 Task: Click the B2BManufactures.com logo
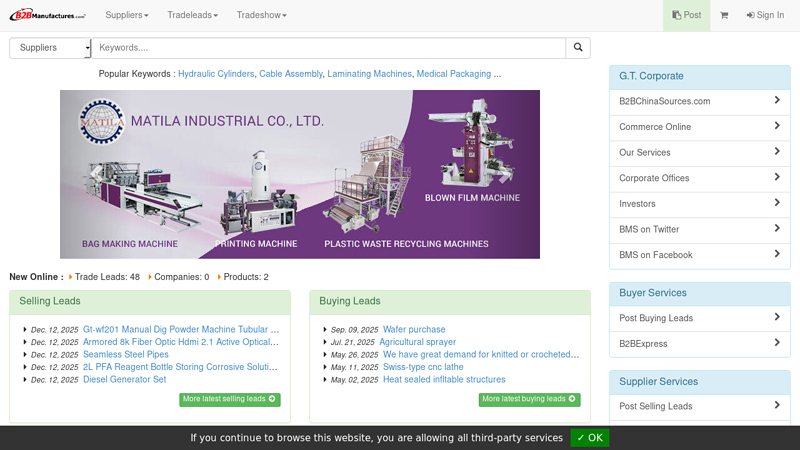47,15
